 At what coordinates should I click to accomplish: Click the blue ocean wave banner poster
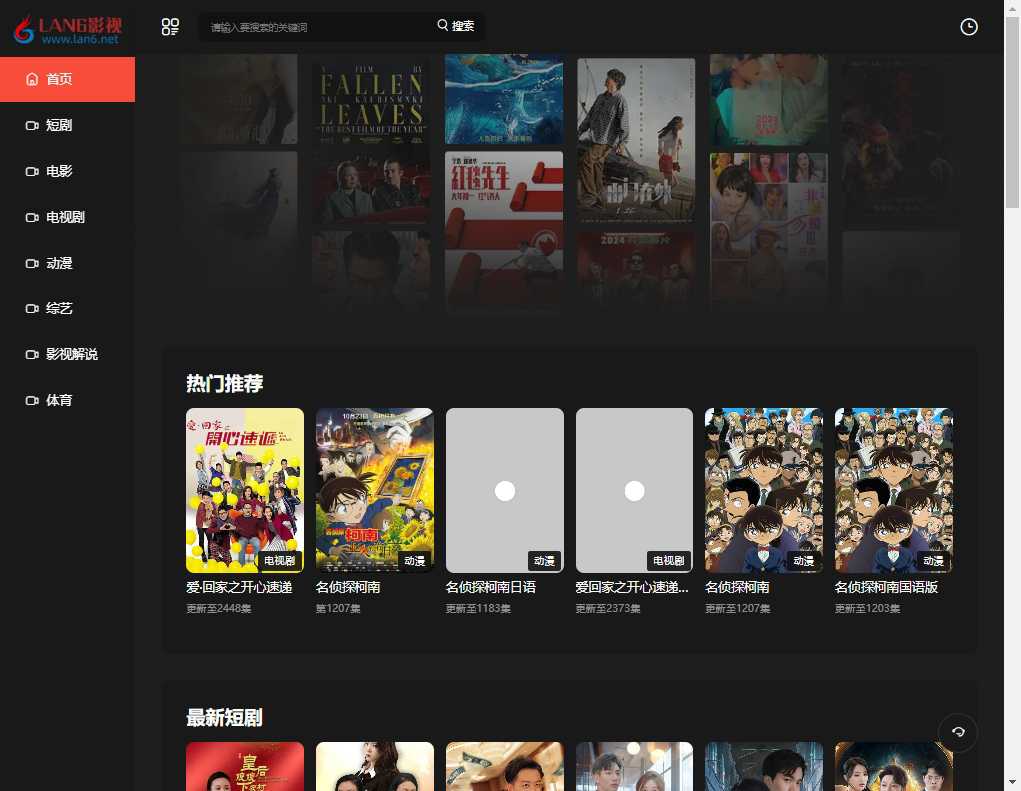click(x=504, y=100)
